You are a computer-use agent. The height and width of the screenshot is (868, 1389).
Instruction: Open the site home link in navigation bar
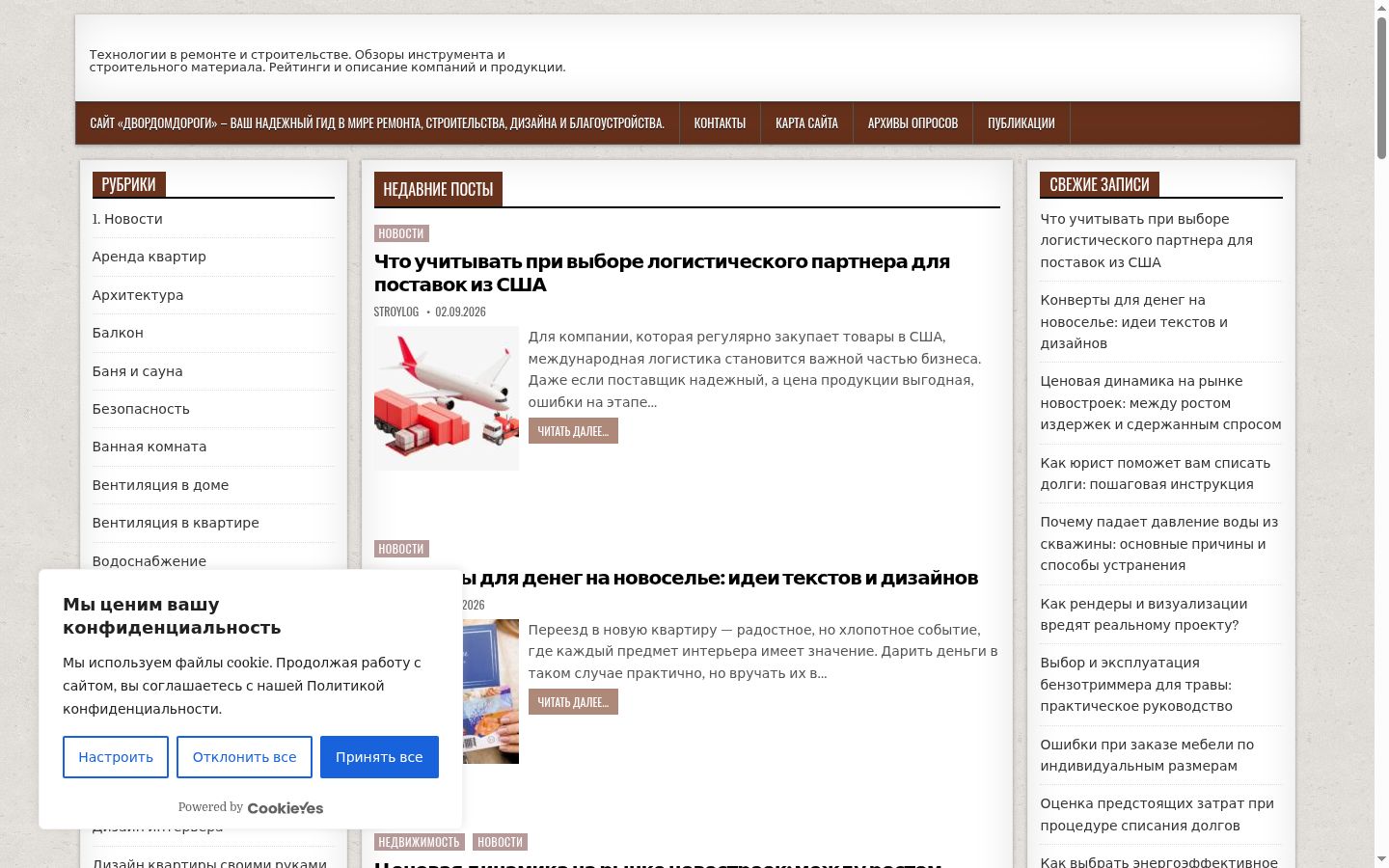pyautogui.click(x=377, y=123)
